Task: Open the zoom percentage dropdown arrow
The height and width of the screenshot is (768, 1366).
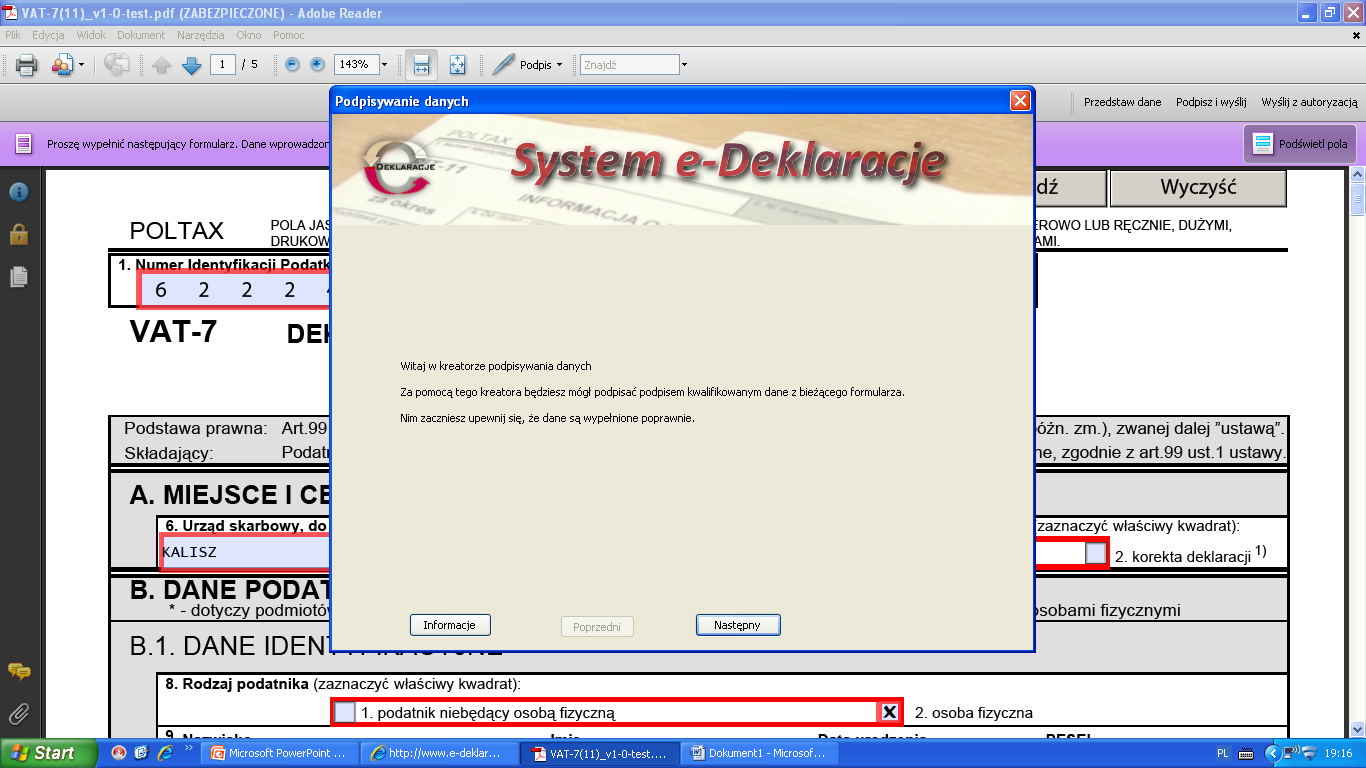Action: [x=384, y=65]
